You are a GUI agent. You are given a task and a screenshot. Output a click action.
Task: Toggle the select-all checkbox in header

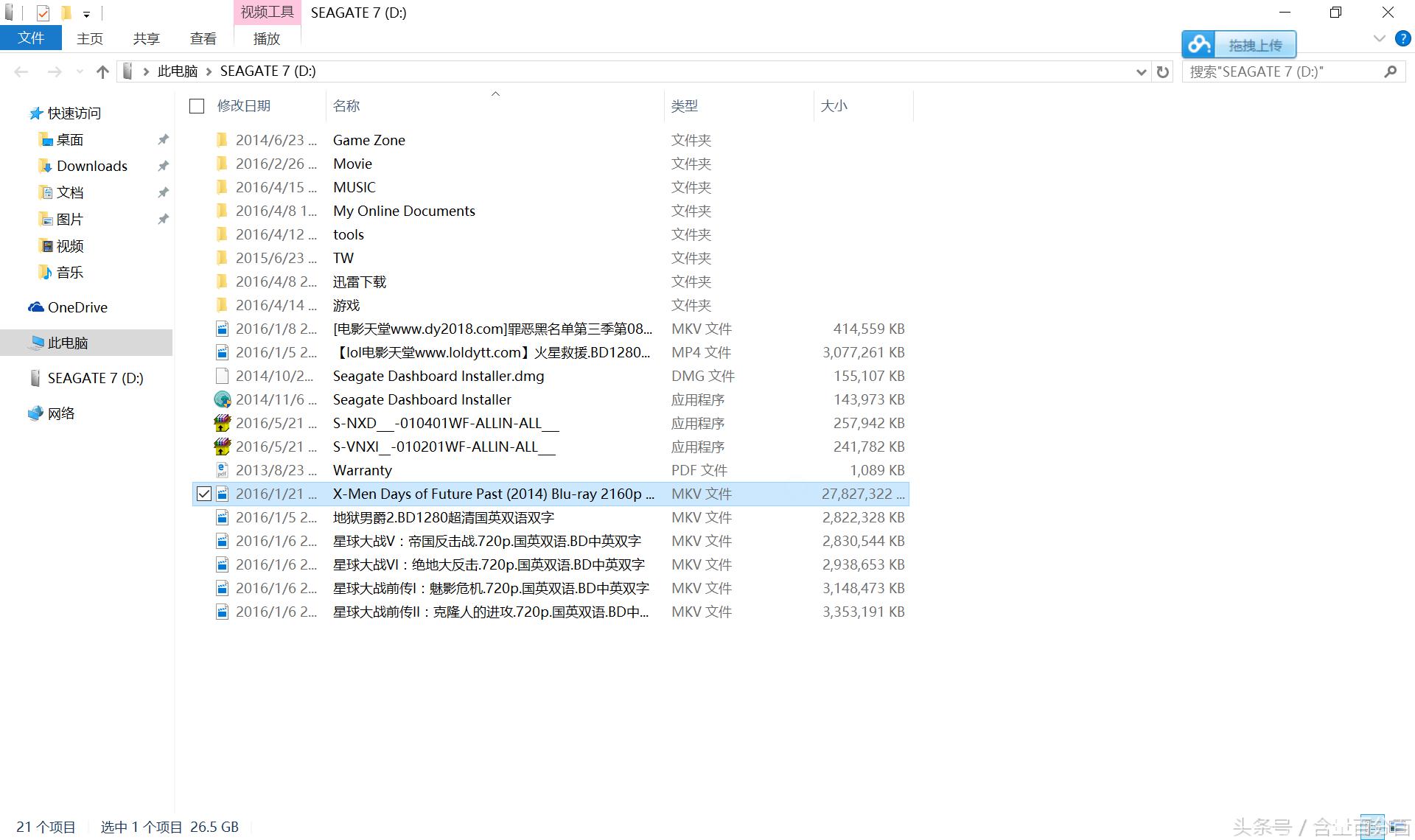coord(197,106)
